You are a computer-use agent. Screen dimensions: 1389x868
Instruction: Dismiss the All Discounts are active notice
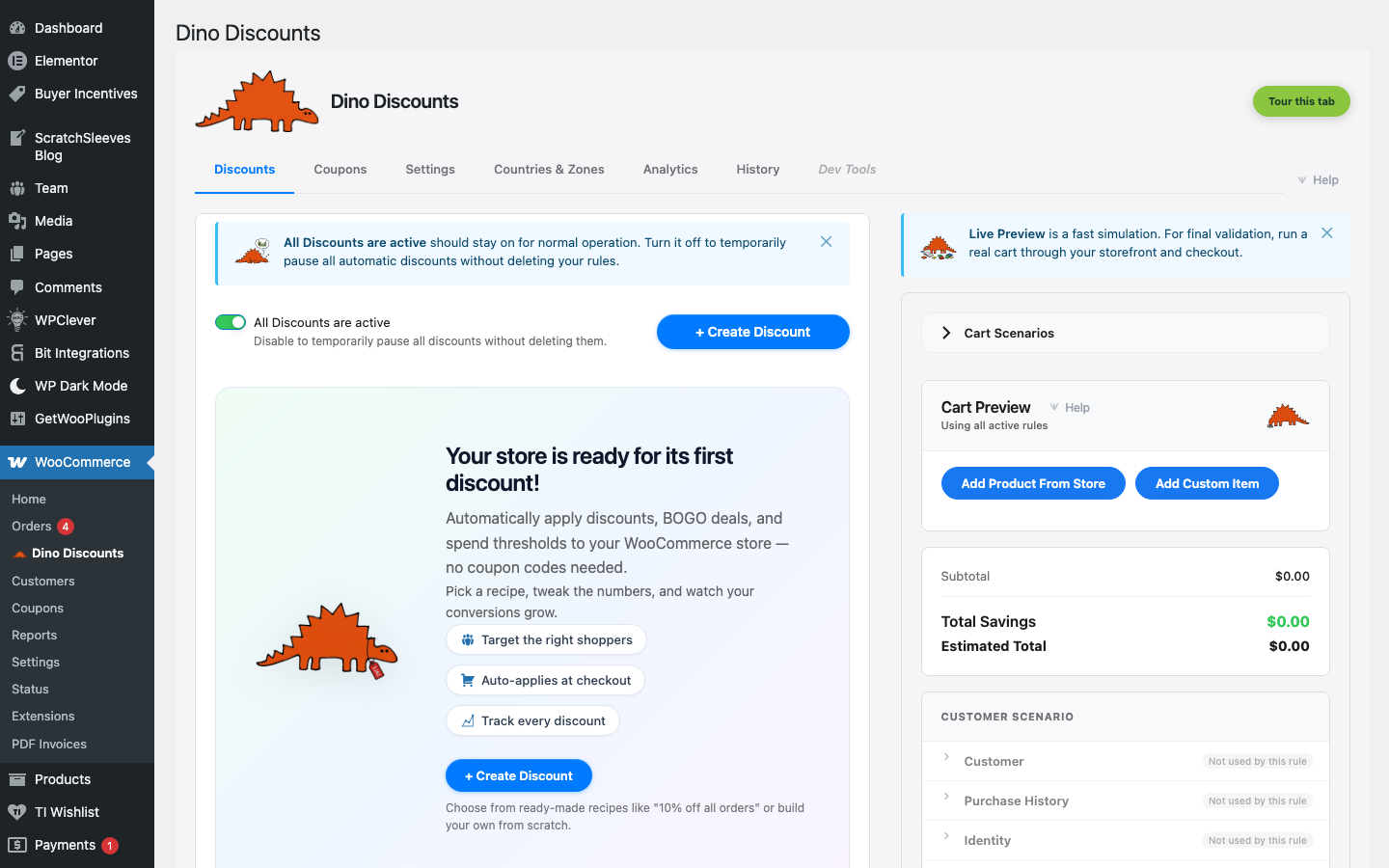point(826,242)
